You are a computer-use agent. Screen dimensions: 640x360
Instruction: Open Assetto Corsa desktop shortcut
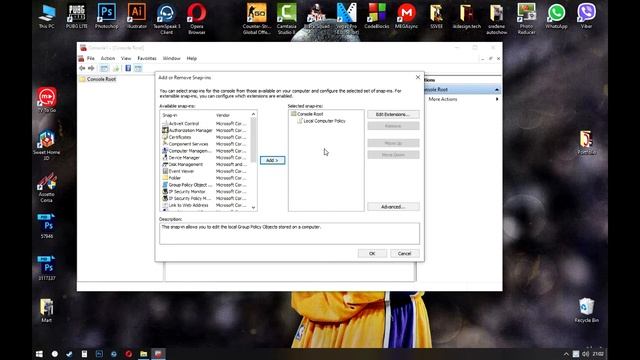(x=47, y=187)
